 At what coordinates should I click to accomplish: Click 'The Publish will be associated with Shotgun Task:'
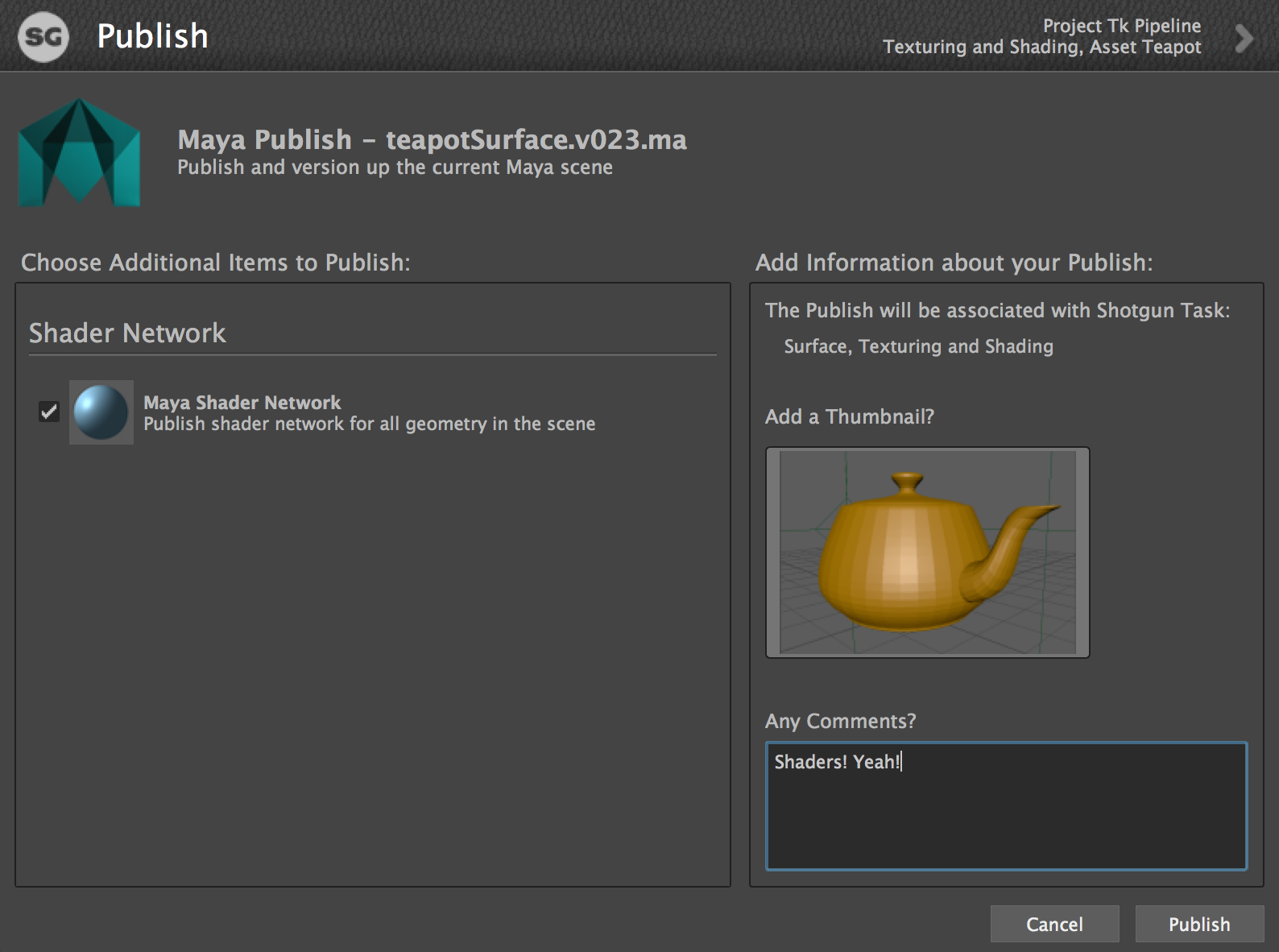click(997, 310)
